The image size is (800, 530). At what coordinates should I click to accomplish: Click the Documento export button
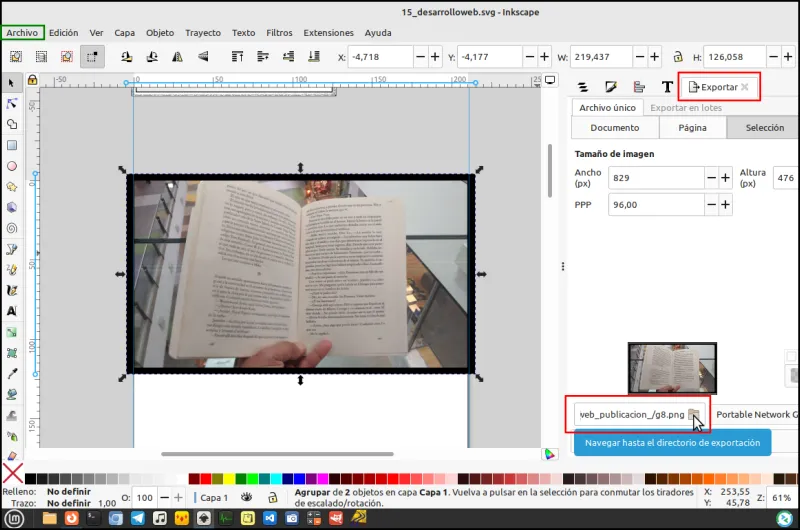point(615,128)
